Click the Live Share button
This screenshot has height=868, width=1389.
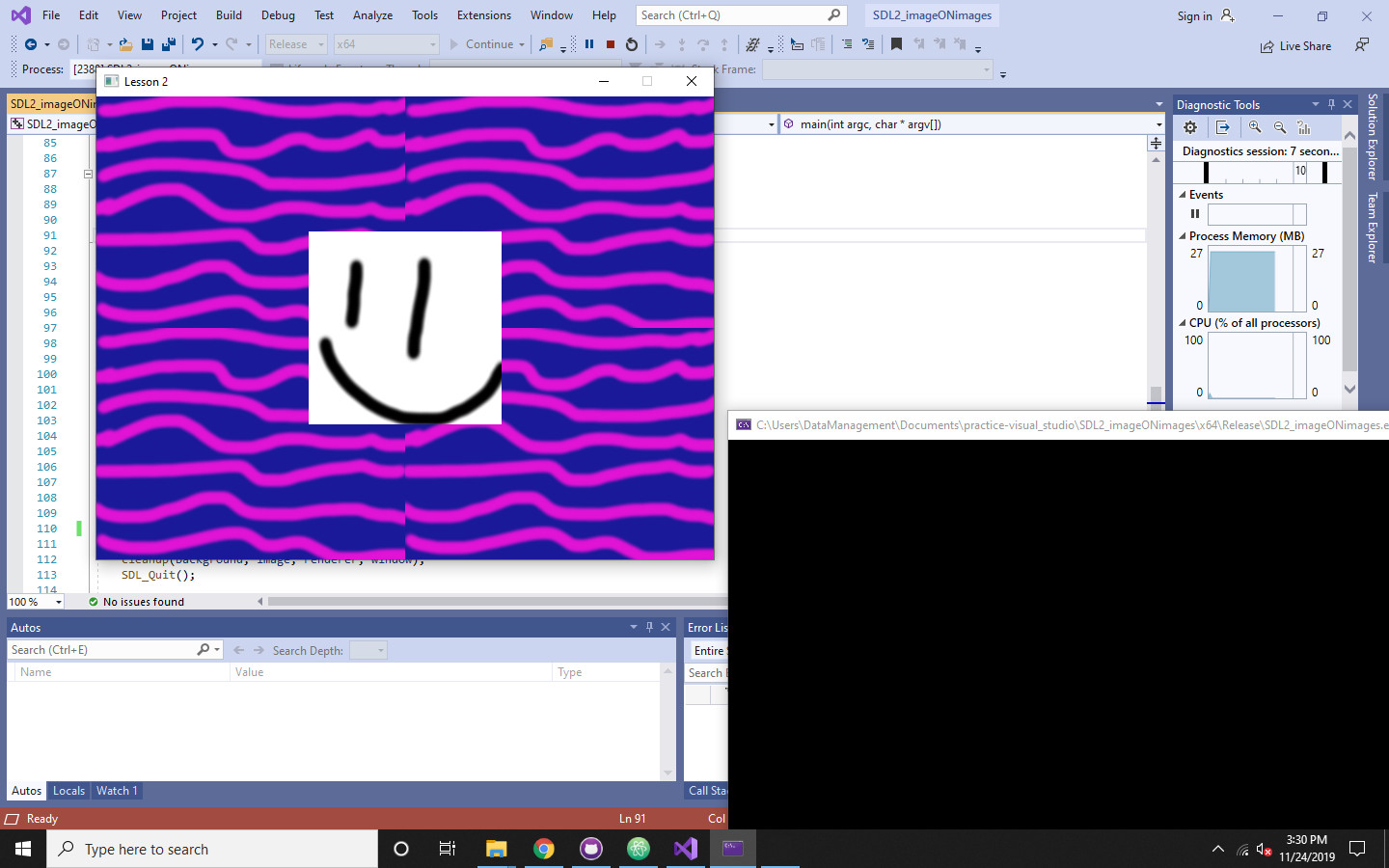[1294, 45]
